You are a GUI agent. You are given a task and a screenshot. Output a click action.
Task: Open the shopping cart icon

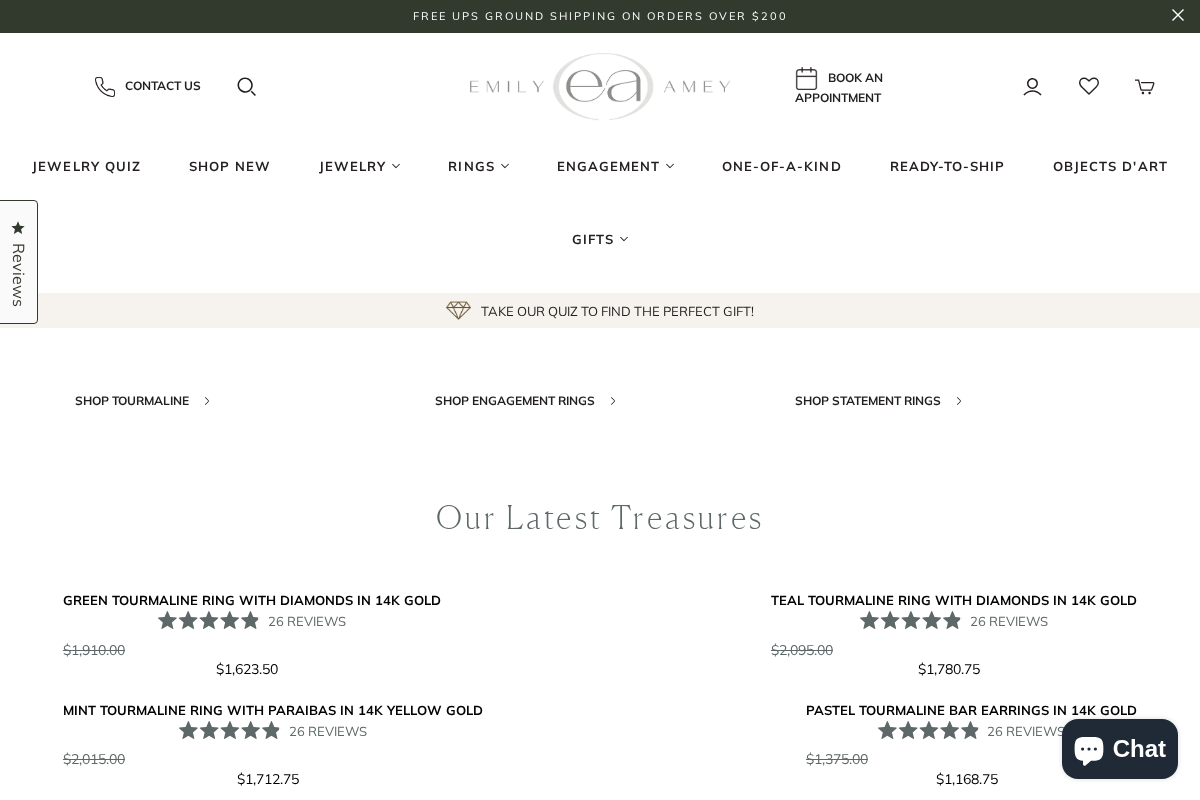(x=1144, y=87)
